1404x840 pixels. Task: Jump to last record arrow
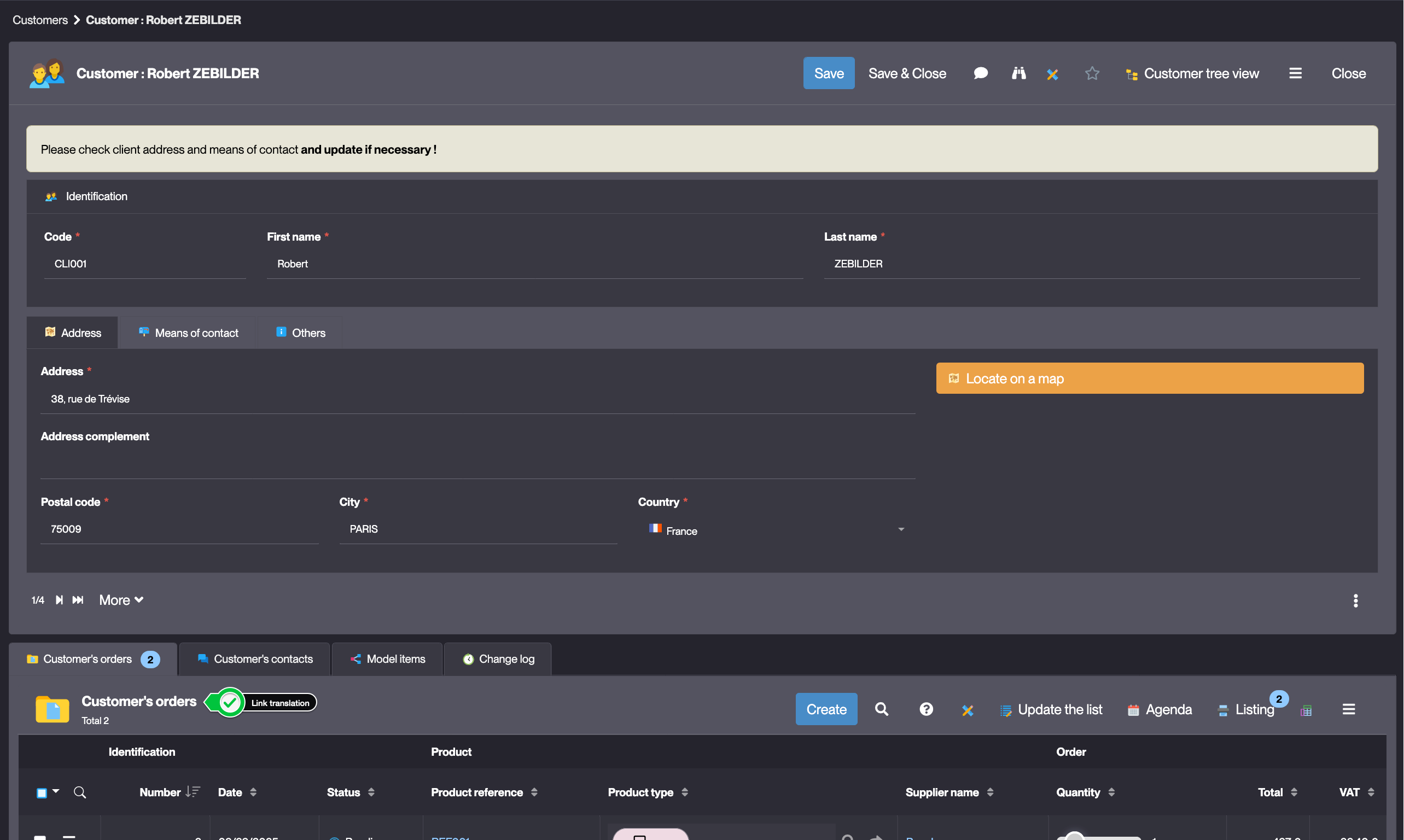tap(78, 600)
